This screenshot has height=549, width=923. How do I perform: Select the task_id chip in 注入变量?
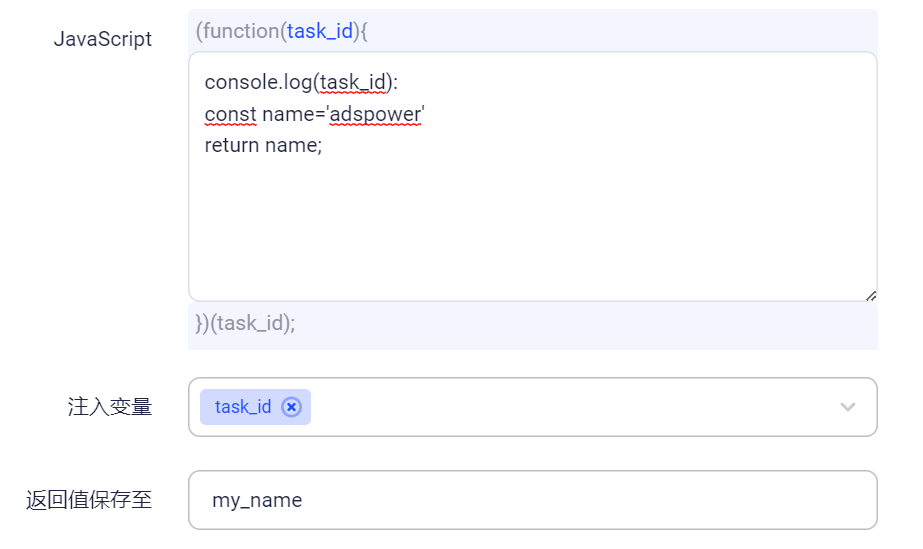243,407
